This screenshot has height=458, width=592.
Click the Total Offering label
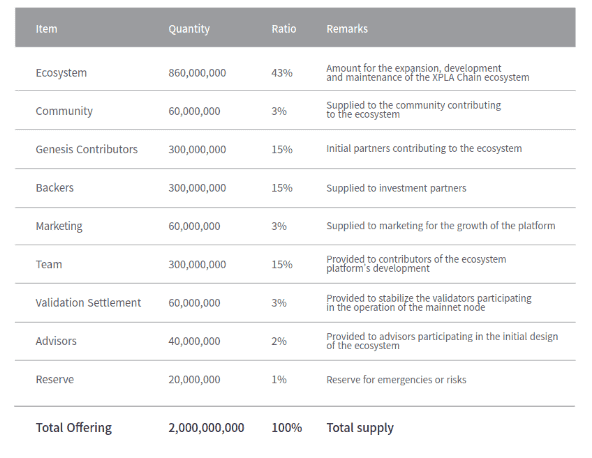[74, 428]
